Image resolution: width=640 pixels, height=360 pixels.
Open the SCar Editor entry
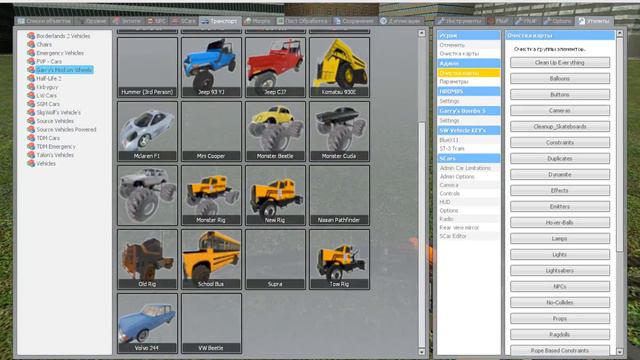469,236
